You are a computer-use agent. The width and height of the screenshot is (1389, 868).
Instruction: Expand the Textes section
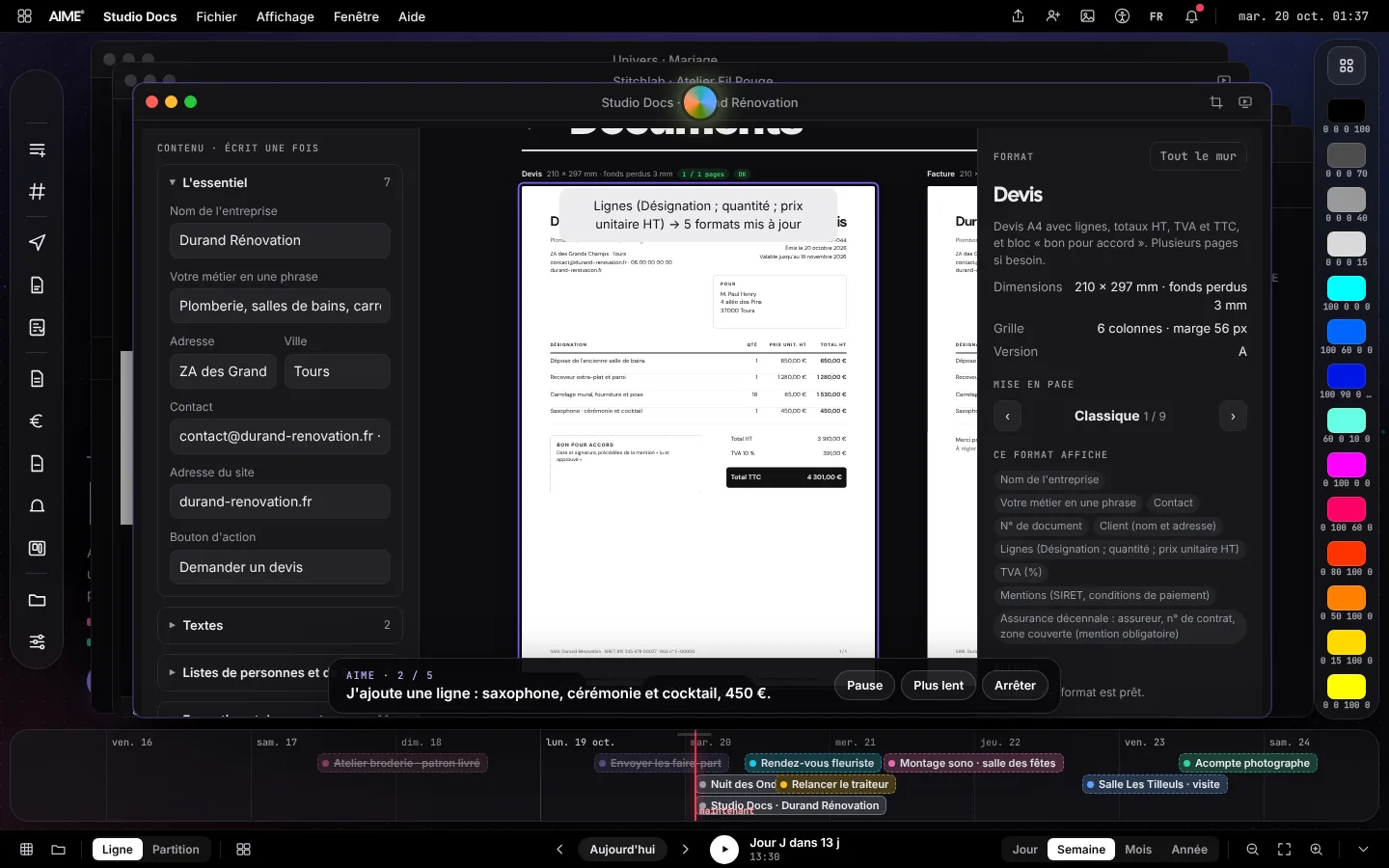pos(280,625)
